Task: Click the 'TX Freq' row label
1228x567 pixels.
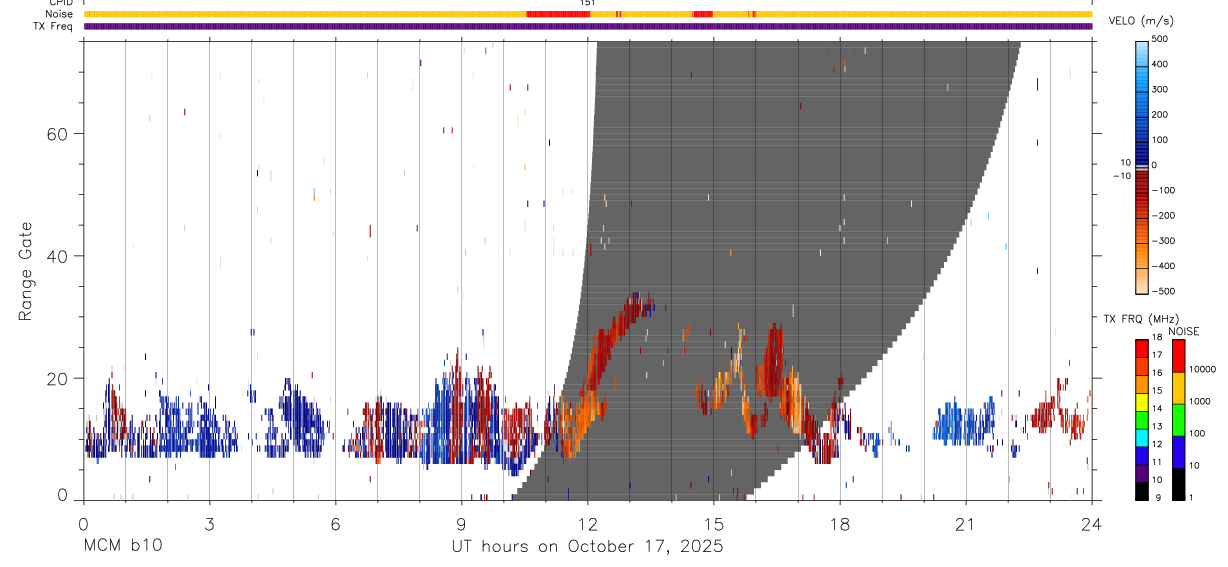Action: 54,26
